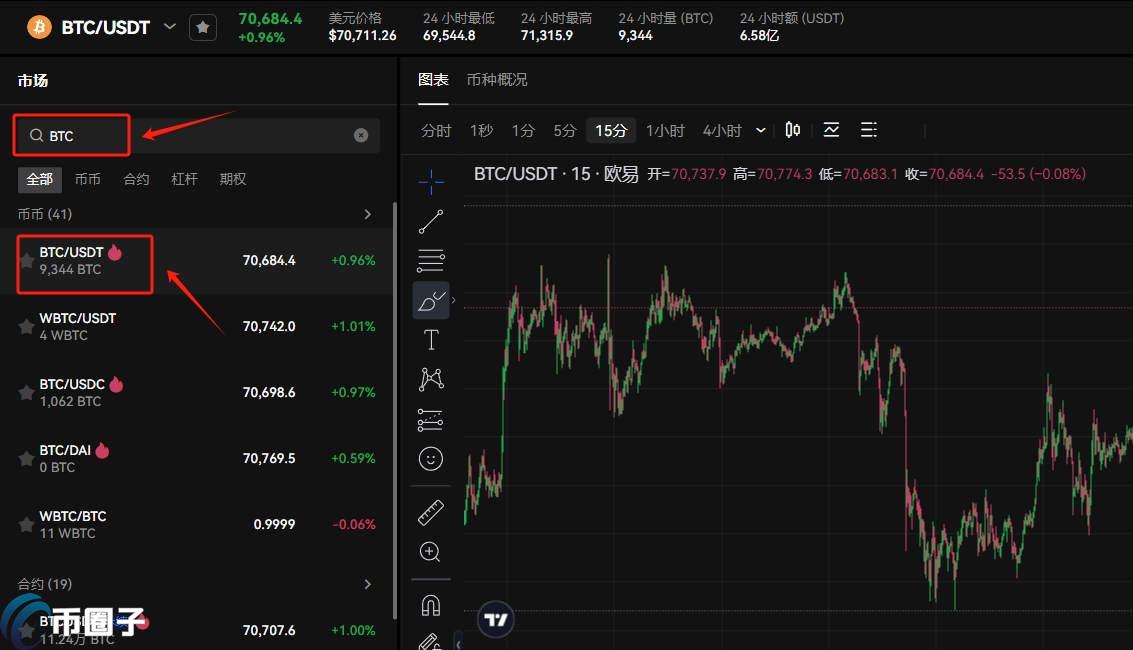
Task: Open the more timeframes dropdown arrow
Action: (760, 131)
